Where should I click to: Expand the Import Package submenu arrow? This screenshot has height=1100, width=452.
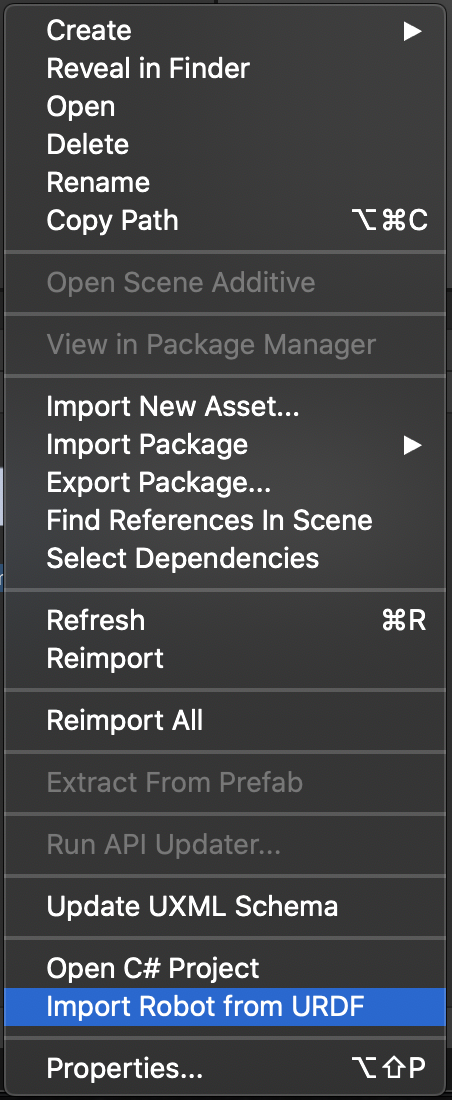(412, 445)
